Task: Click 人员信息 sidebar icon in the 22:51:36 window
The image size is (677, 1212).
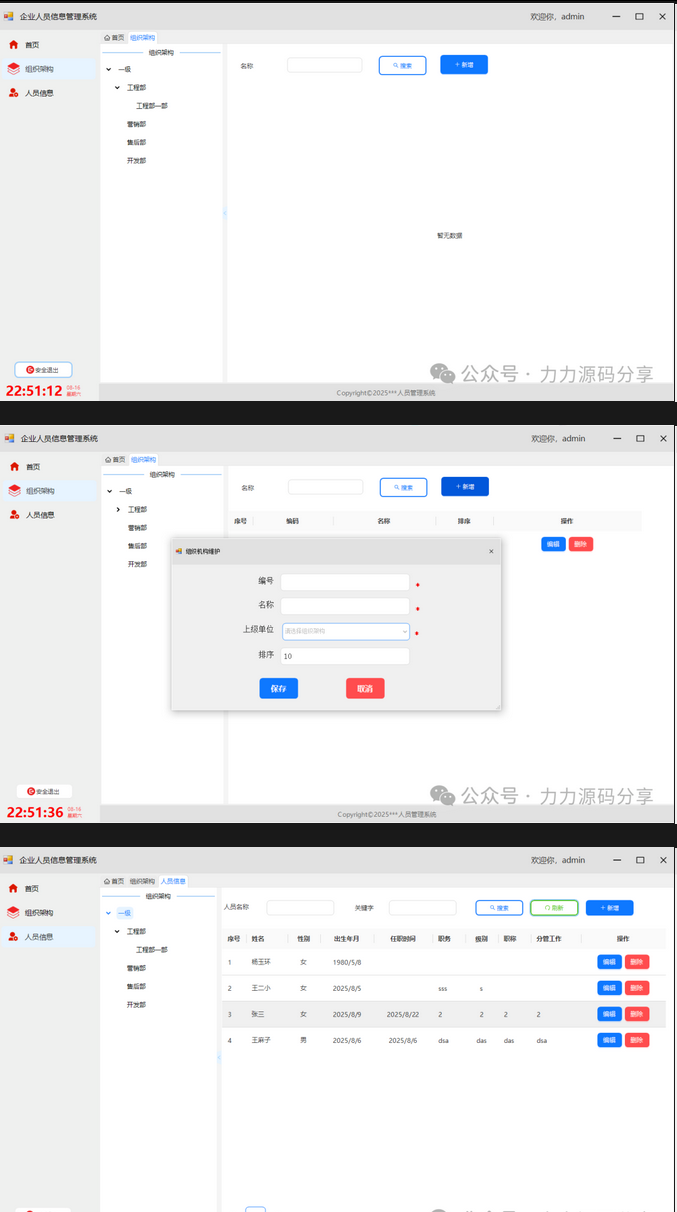Action: pos(14,515)
